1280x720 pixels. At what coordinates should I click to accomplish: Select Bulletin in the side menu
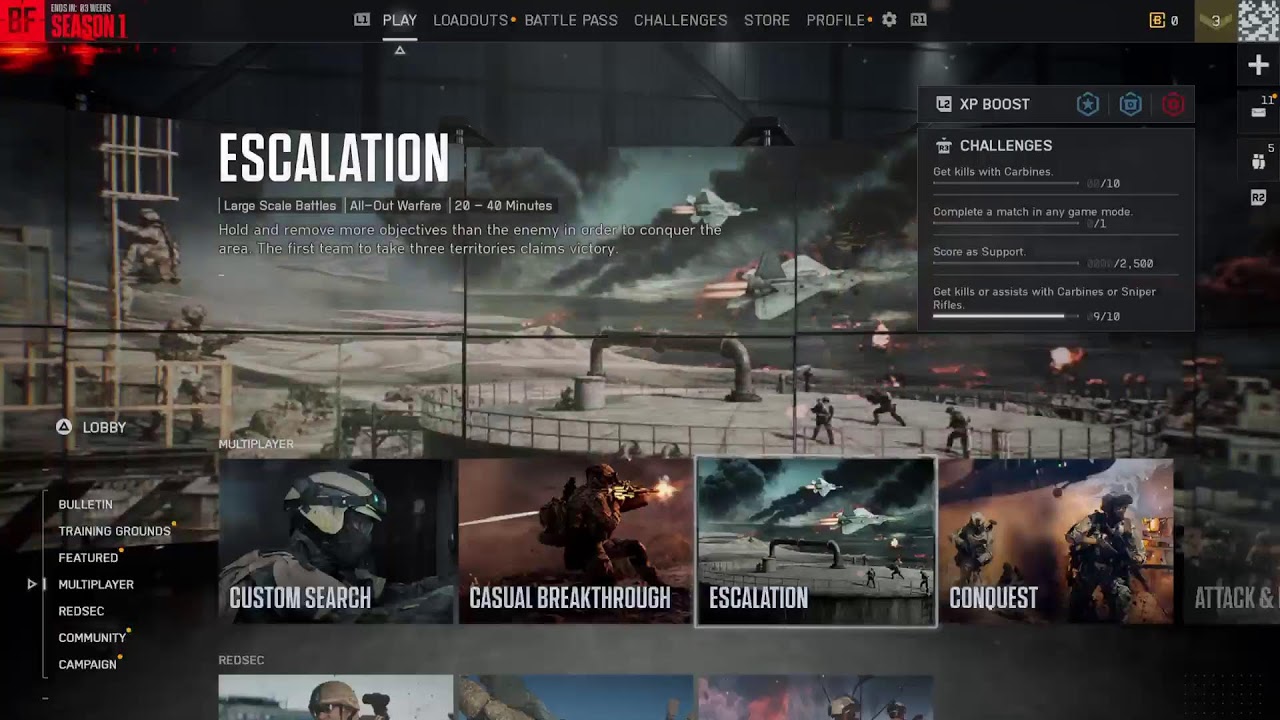85,505
